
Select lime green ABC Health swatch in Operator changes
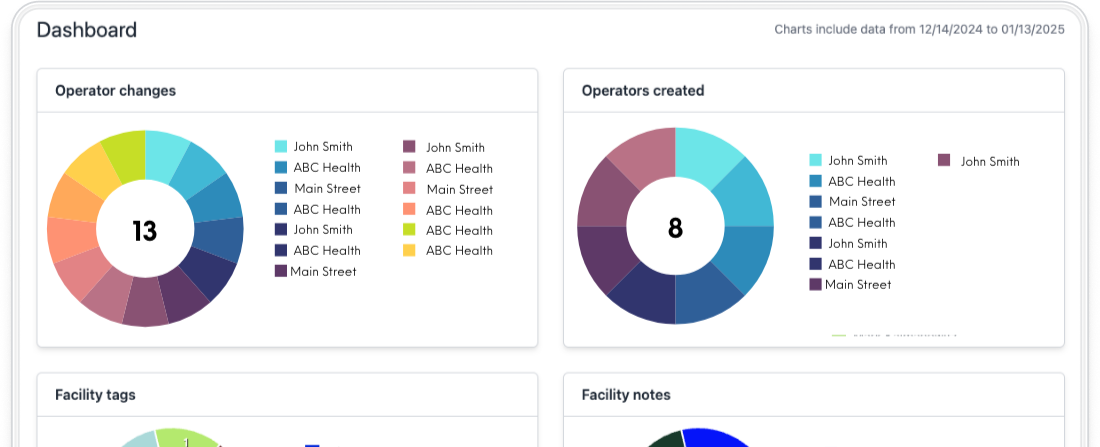(409, 230)
